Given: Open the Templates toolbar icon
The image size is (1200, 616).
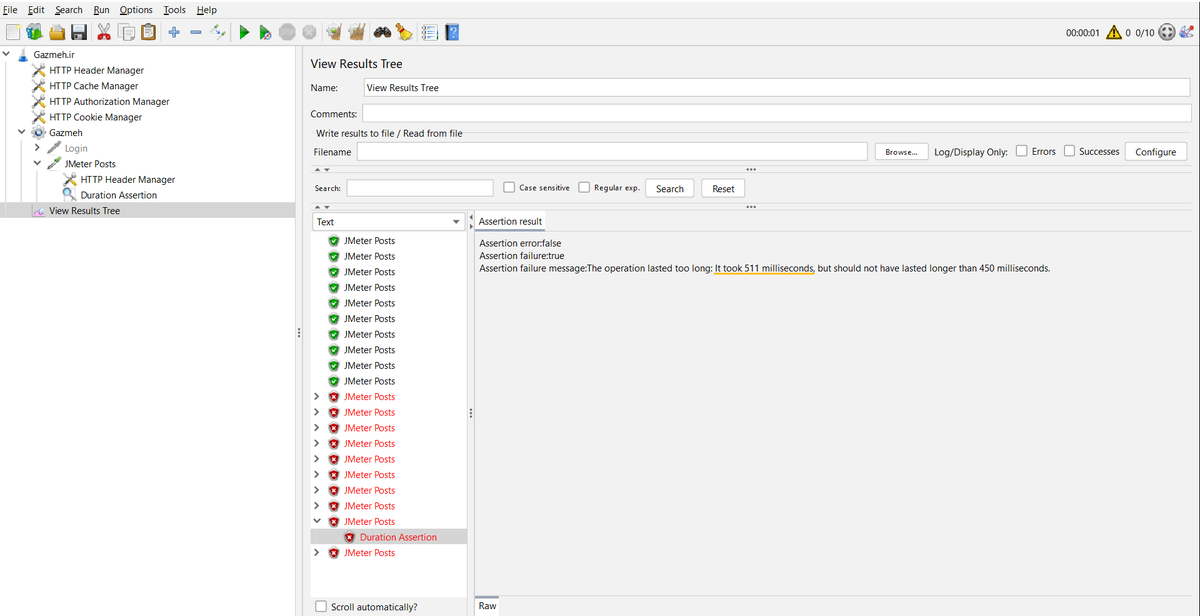Looking at the screenshot, I should coord(35,32).
